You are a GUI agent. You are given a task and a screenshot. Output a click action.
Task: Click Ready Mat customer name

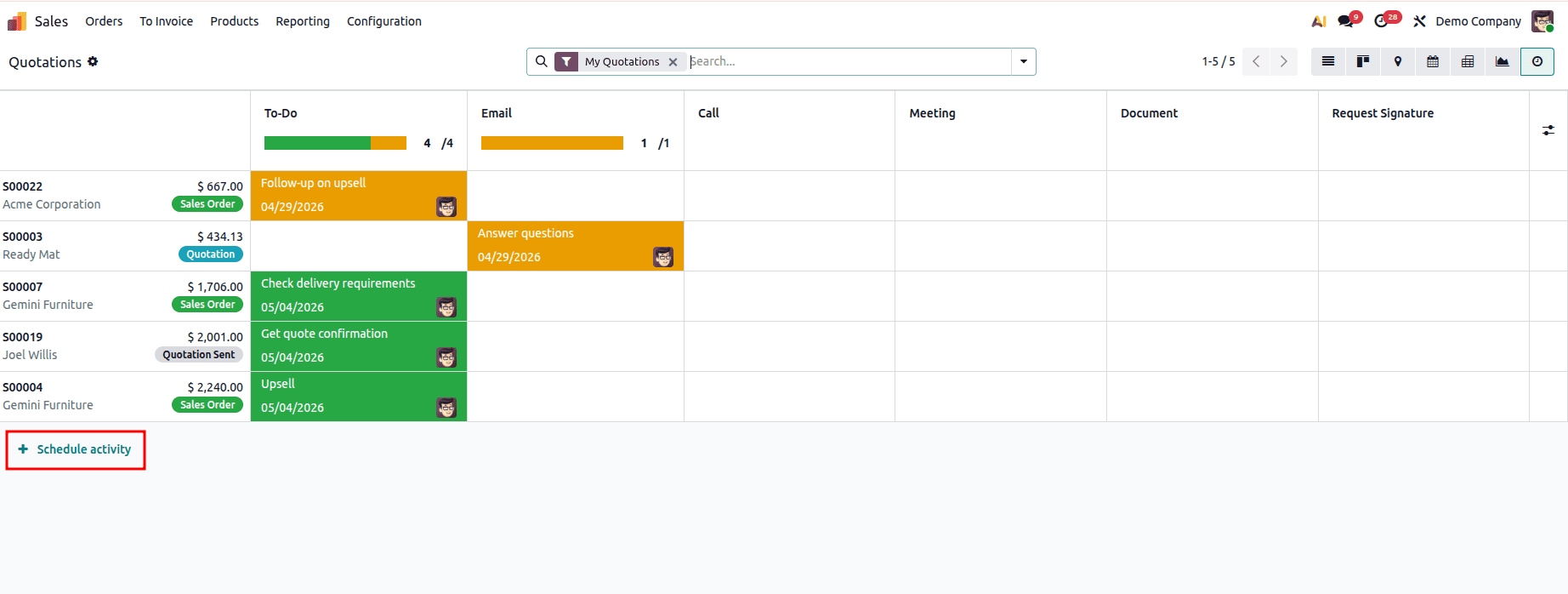click(31, 254)
